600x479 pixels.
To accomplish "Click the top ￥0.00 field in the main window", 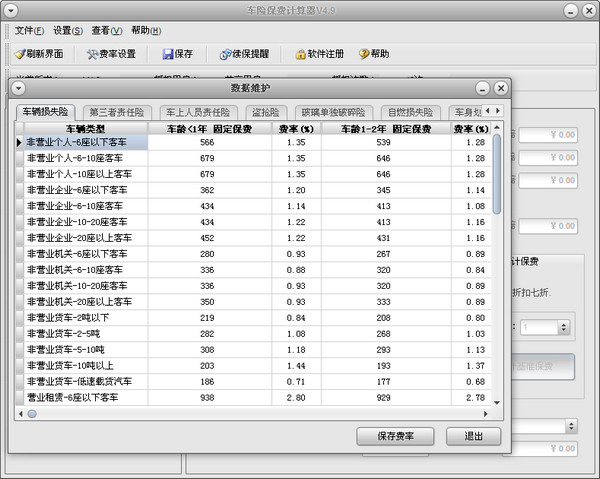I will coord(548,135).
